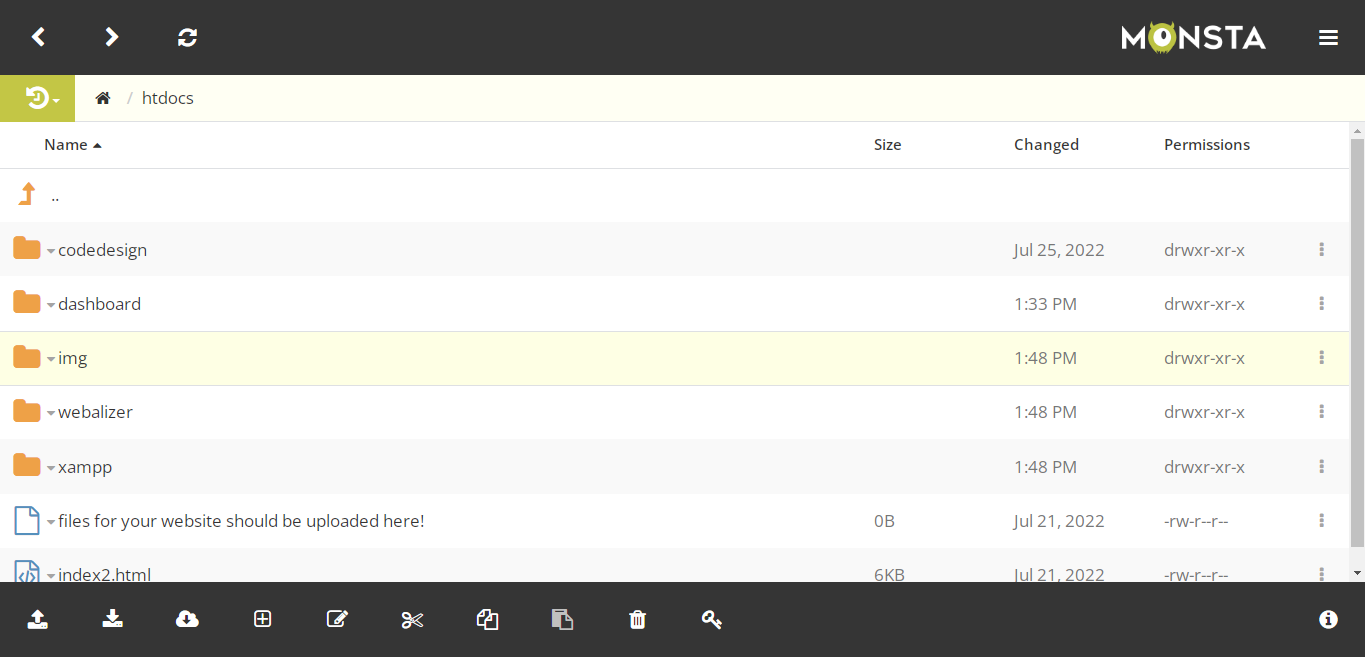Click the scissors cut icon
Viewport: 1365px width, 657px height.
click(412, 620)
